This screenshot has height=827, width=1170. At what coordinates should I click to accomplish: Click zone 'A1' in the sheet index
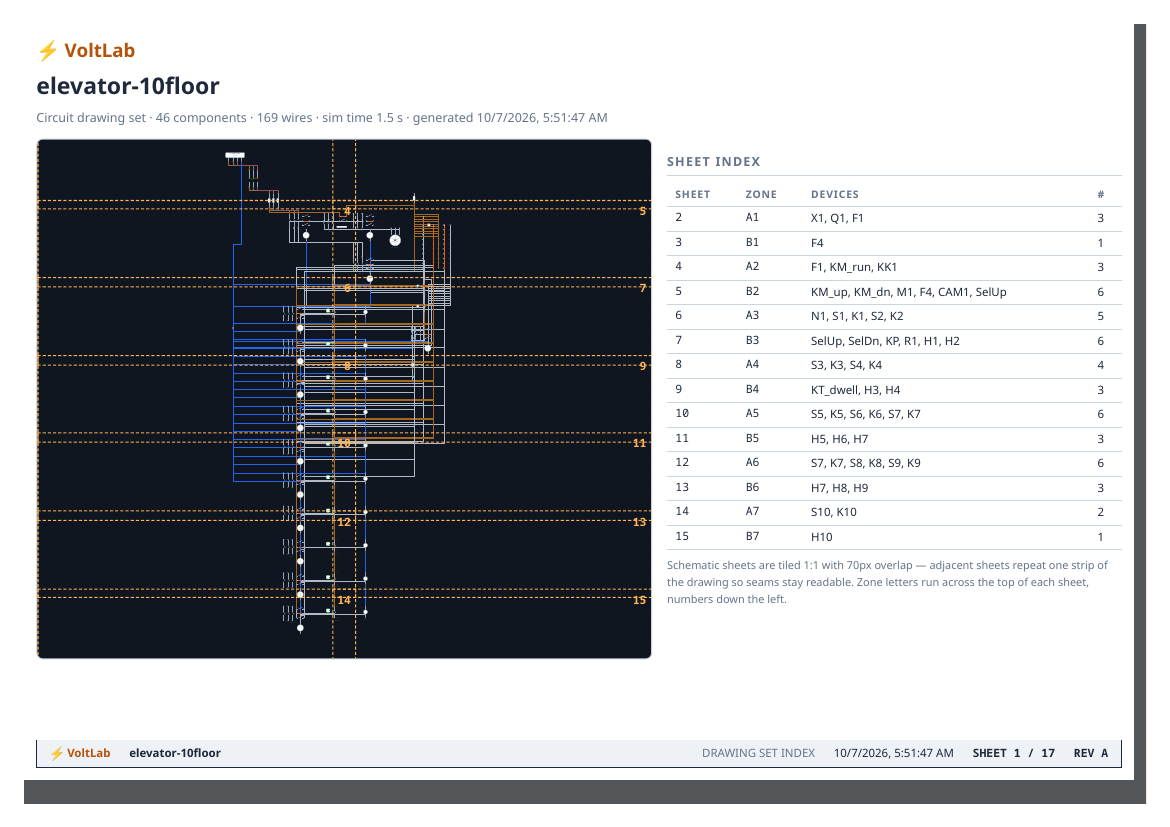pyautogui.click(x=752, y=218)
